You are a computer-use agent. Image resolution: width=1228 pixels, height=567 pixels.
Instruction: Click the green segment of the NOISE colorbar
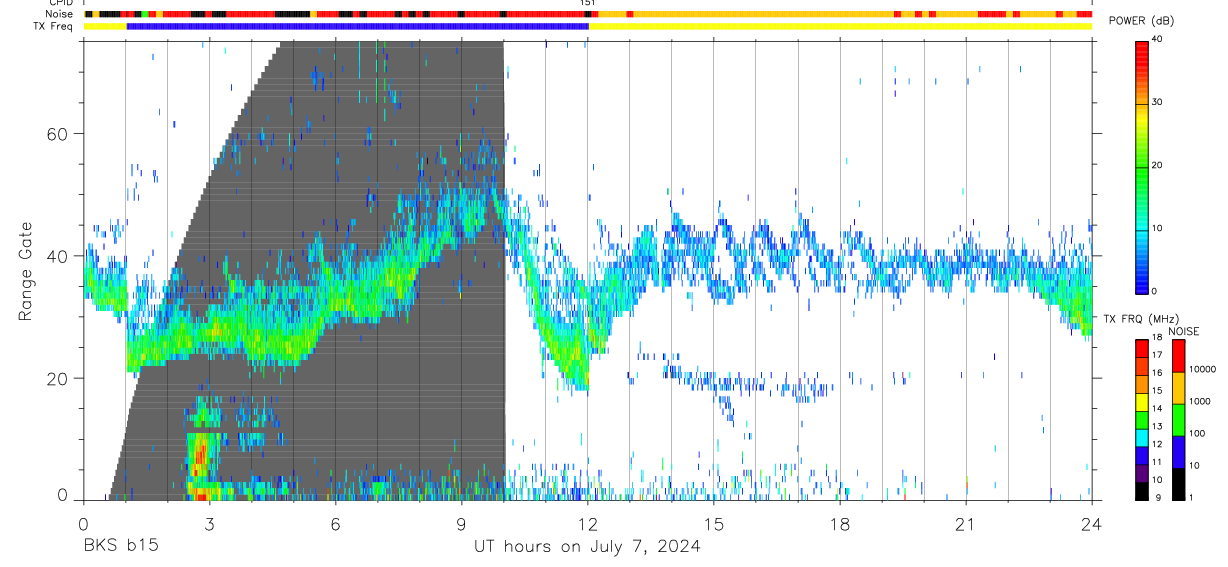point(1177,418)
